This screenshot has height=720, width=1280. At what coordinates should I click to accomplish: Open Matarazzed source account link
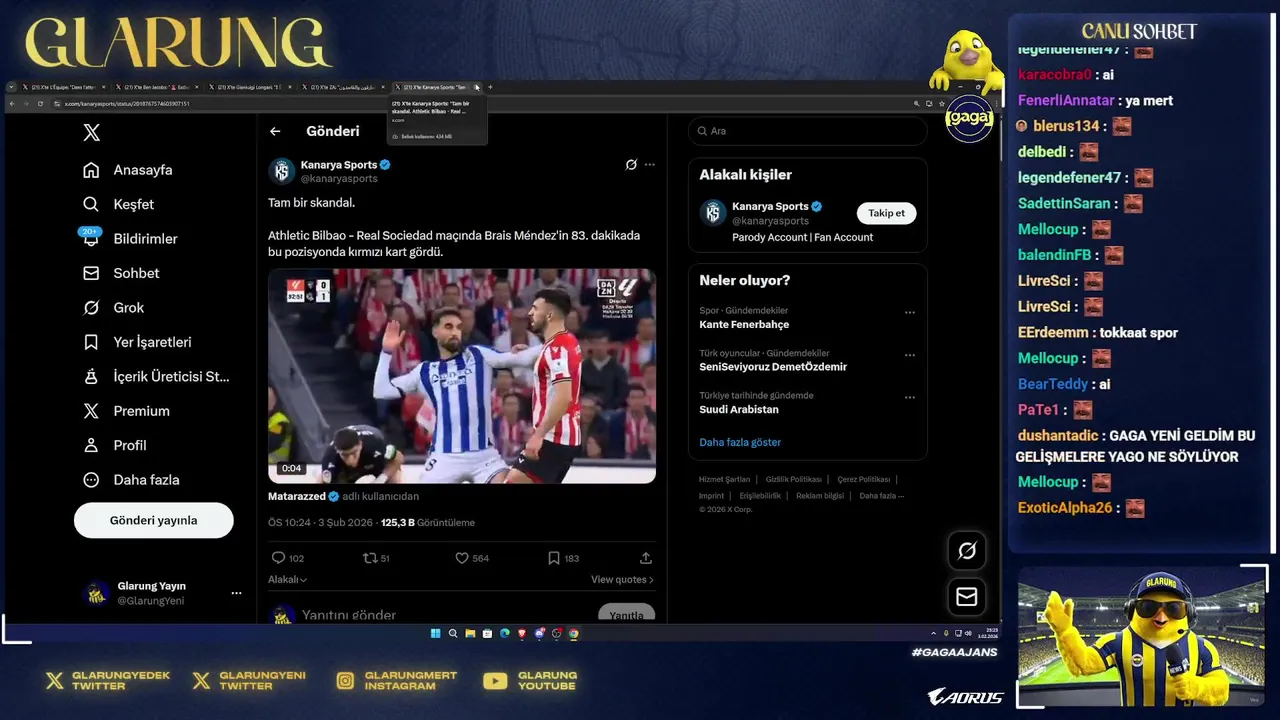click(x=298, y=496)
